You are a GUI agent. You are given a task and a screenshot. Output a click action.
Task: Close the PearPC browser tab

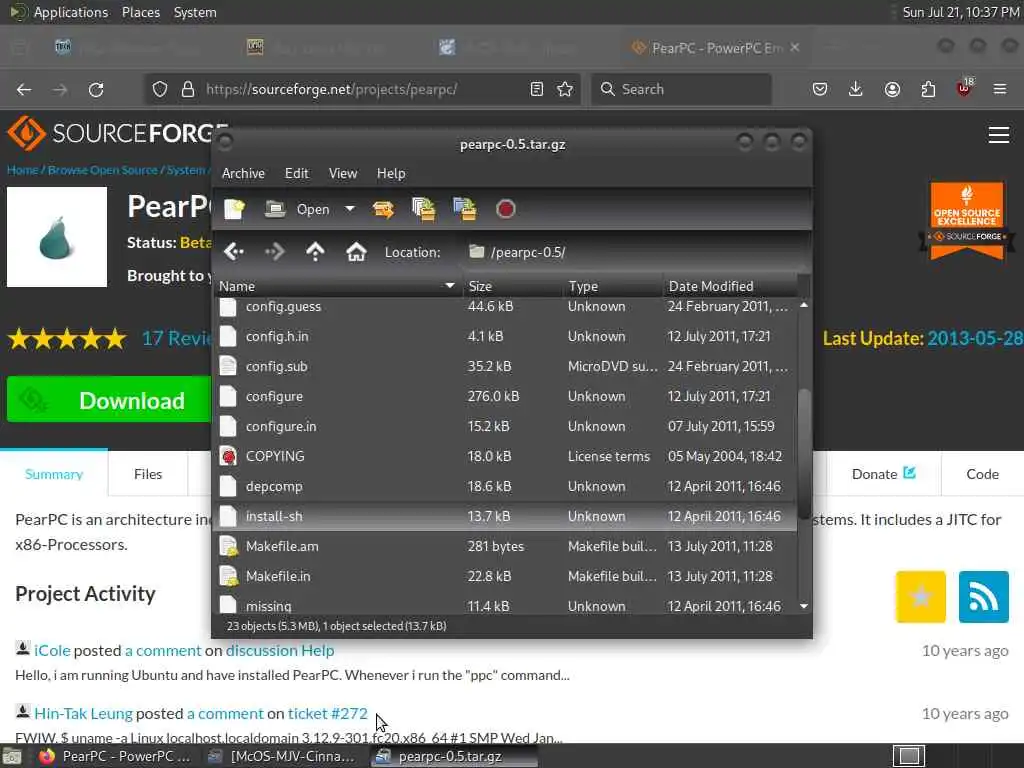click(x=795, y=48)
